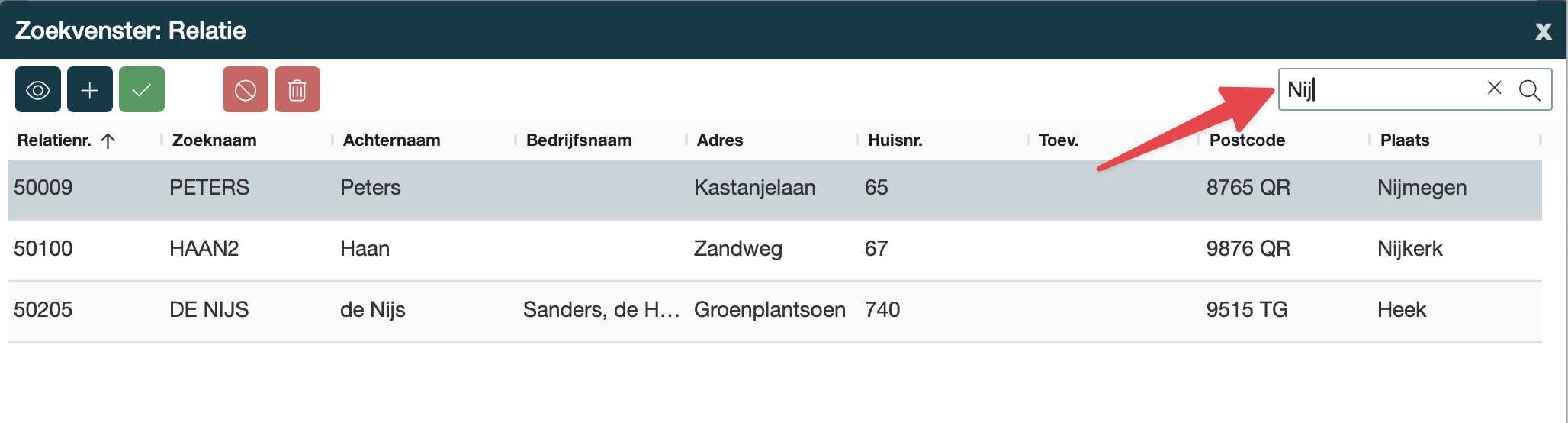Sort by the Relatienr. column header

[55, 140]
